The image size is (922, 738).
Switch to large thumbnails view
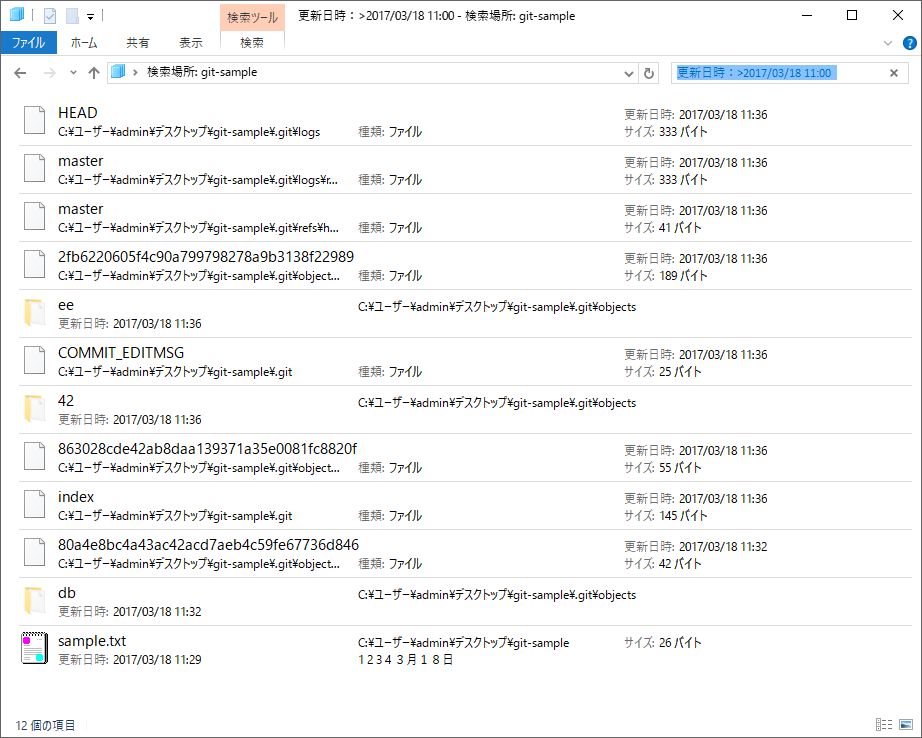pos(905,724)
